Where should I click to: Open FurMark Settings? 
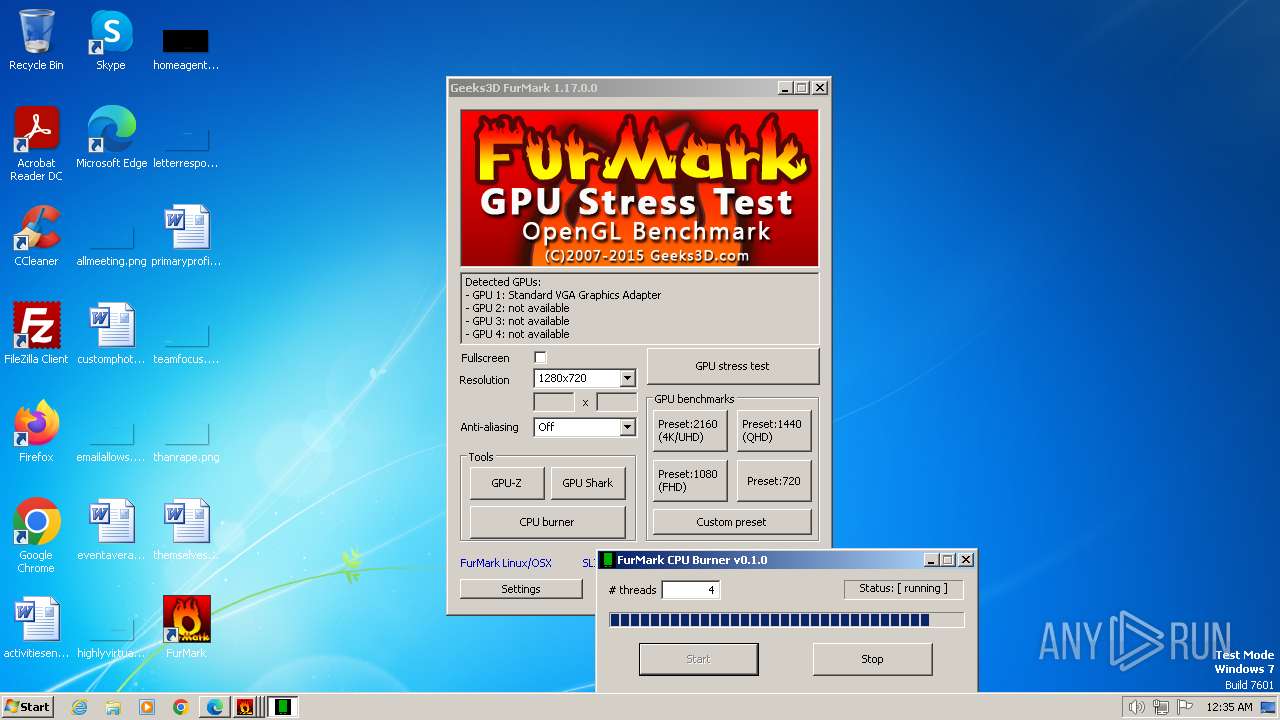coord(521,589)
